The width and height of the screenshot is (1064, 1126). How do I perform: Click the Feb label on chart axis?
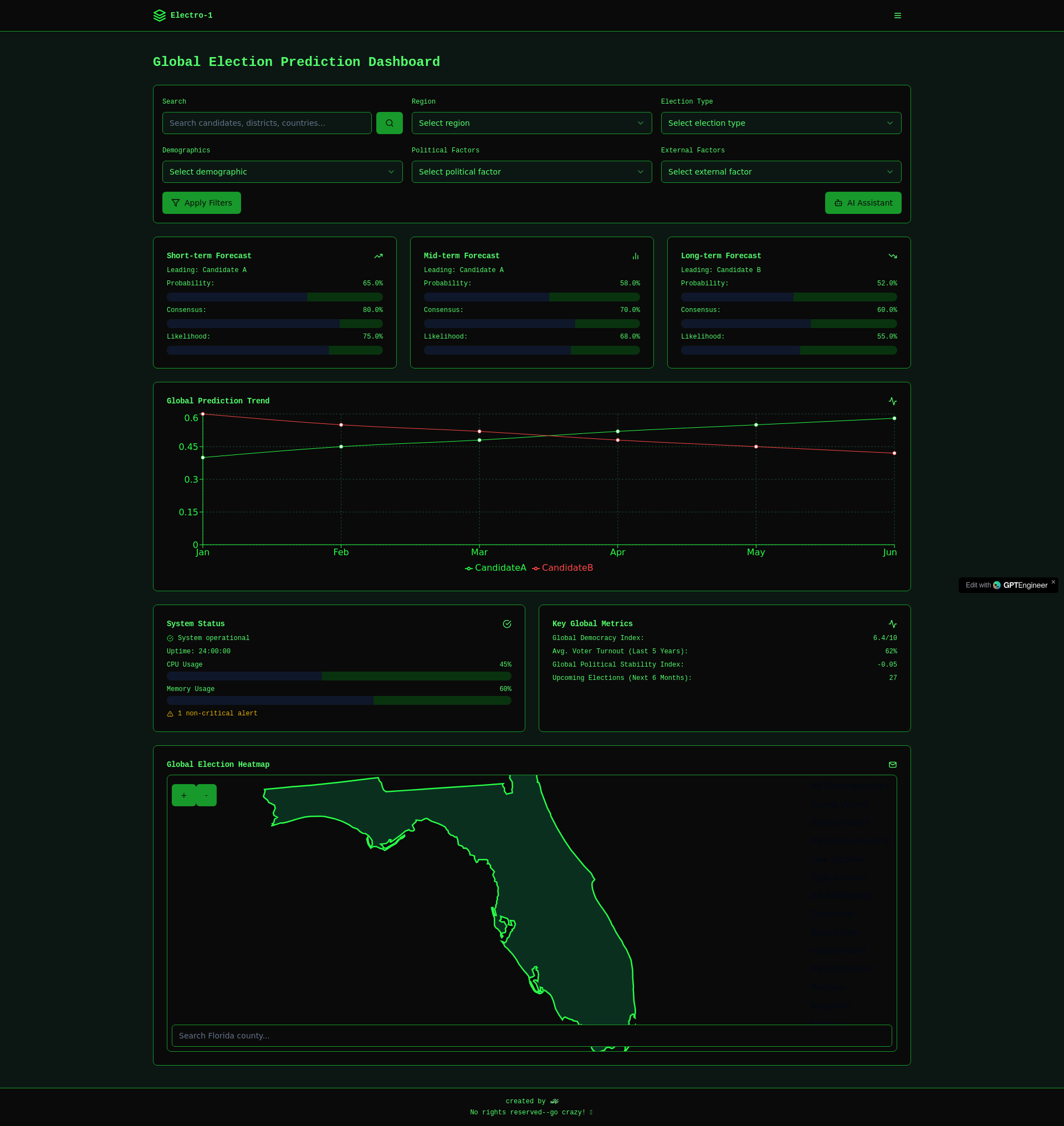pyautogui.click(x=341, y=552)
